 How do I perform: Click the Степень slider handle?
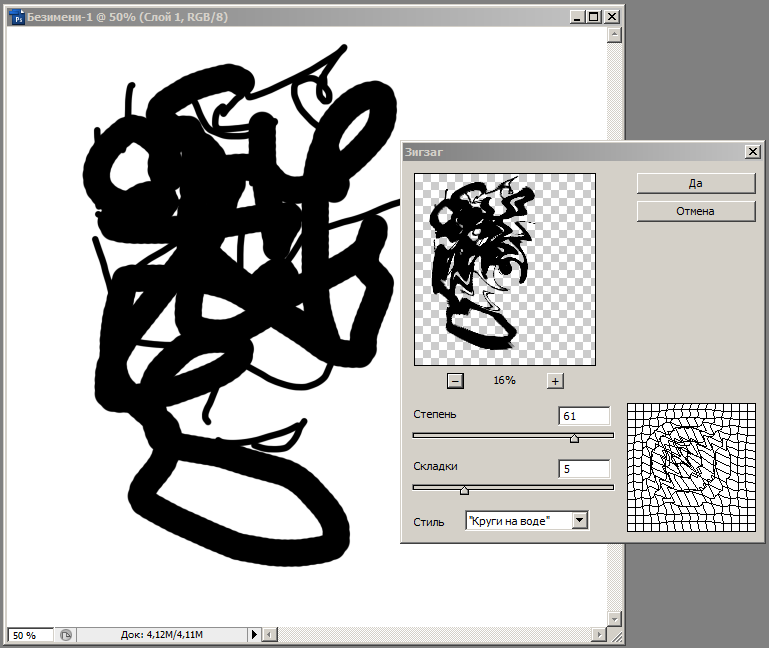coord(574,438)
